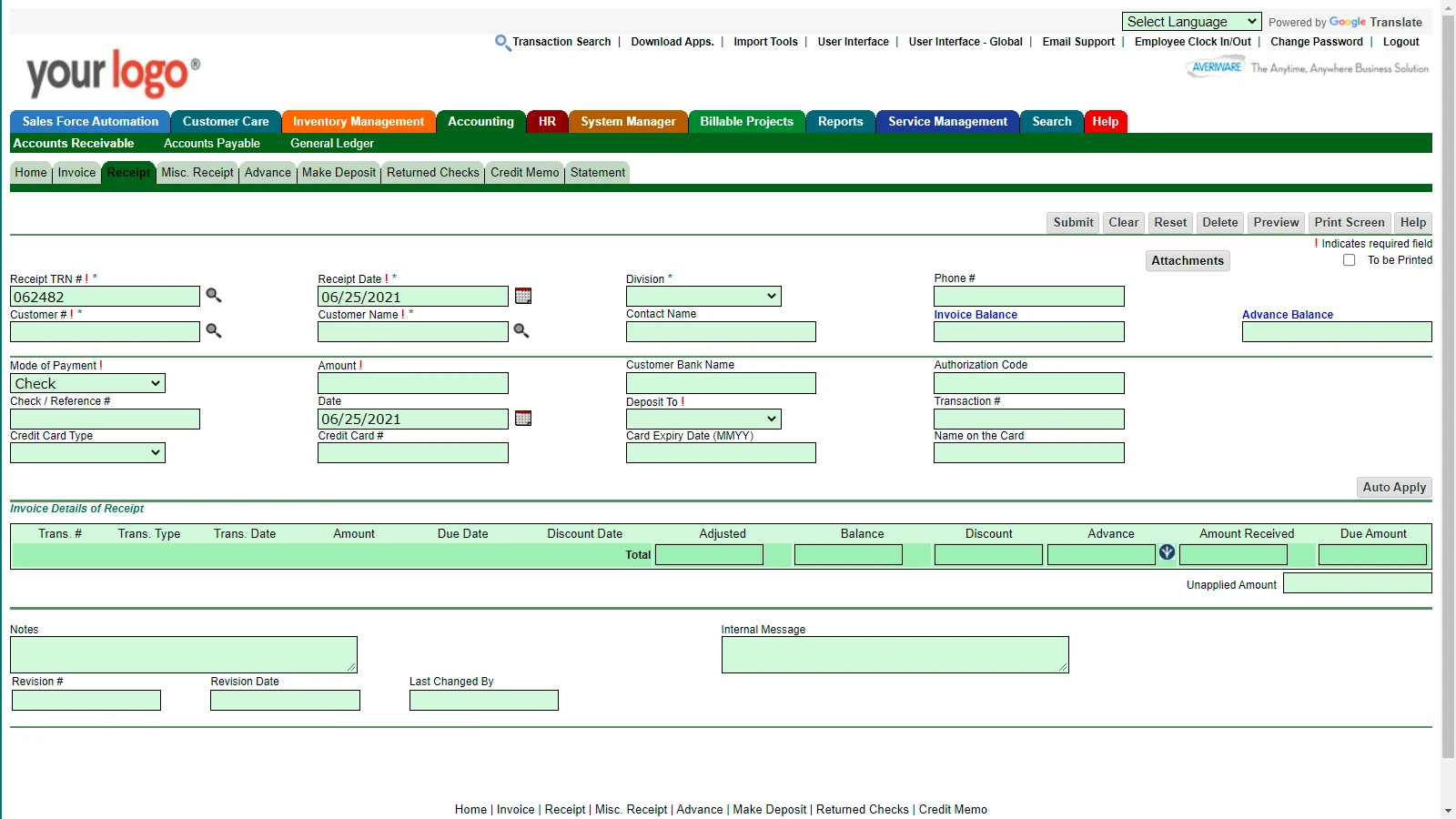Open the Select Language dropdown
The image size is (1456, 819).
pos(1190,22)
